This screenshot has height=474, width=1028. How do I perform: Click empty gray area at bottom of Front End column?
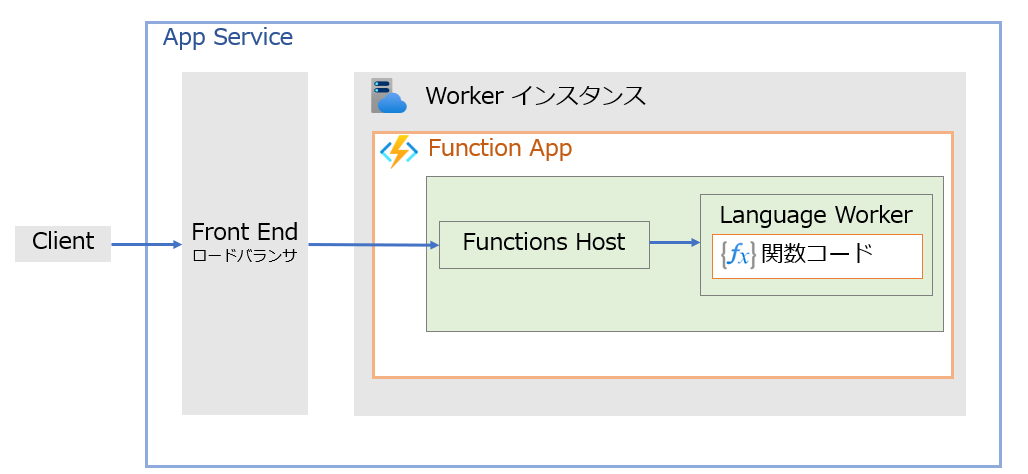244,370
